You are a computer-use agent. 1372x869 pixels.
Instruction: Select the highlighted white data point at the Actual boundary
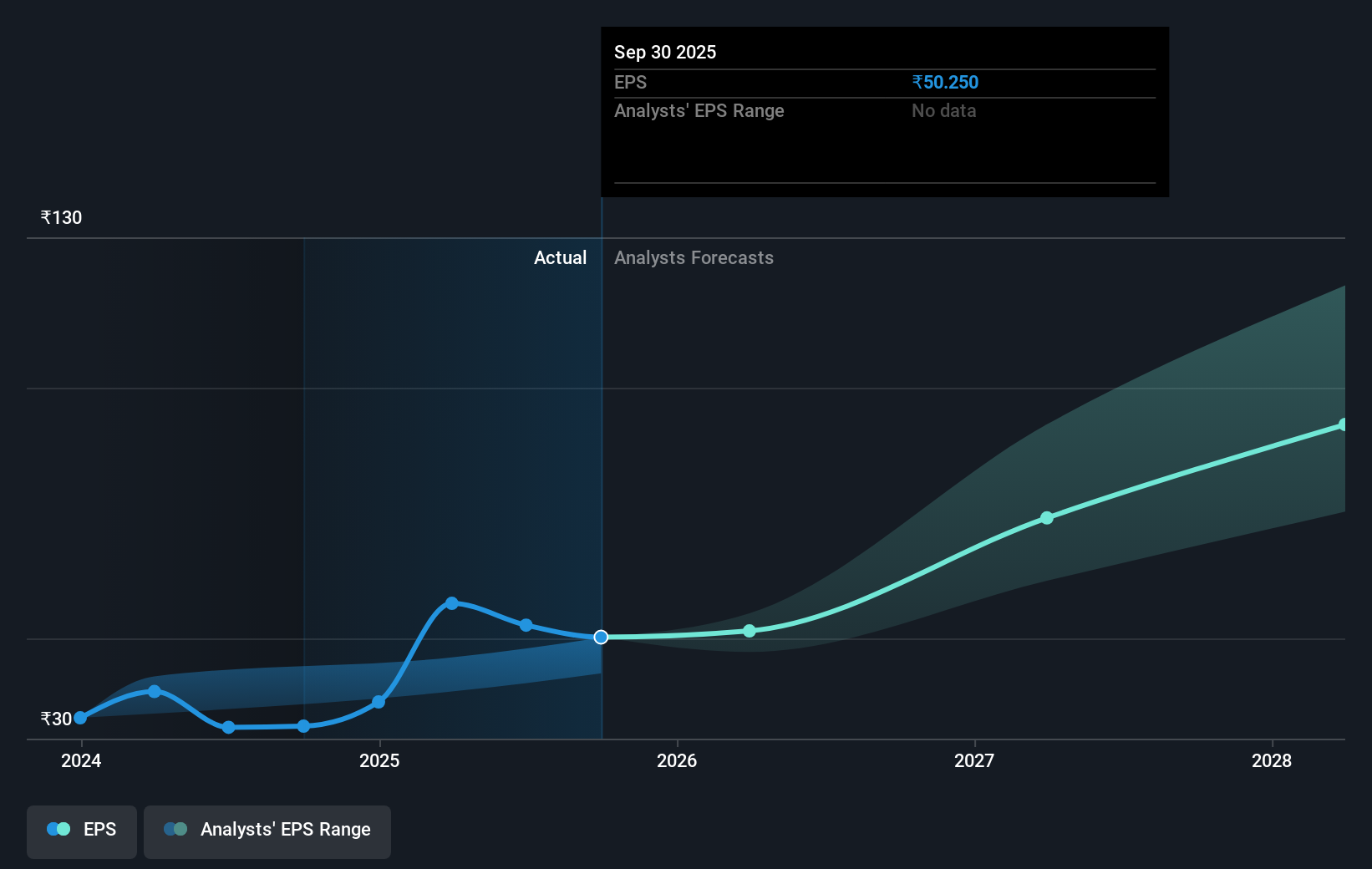click(600, 638)
